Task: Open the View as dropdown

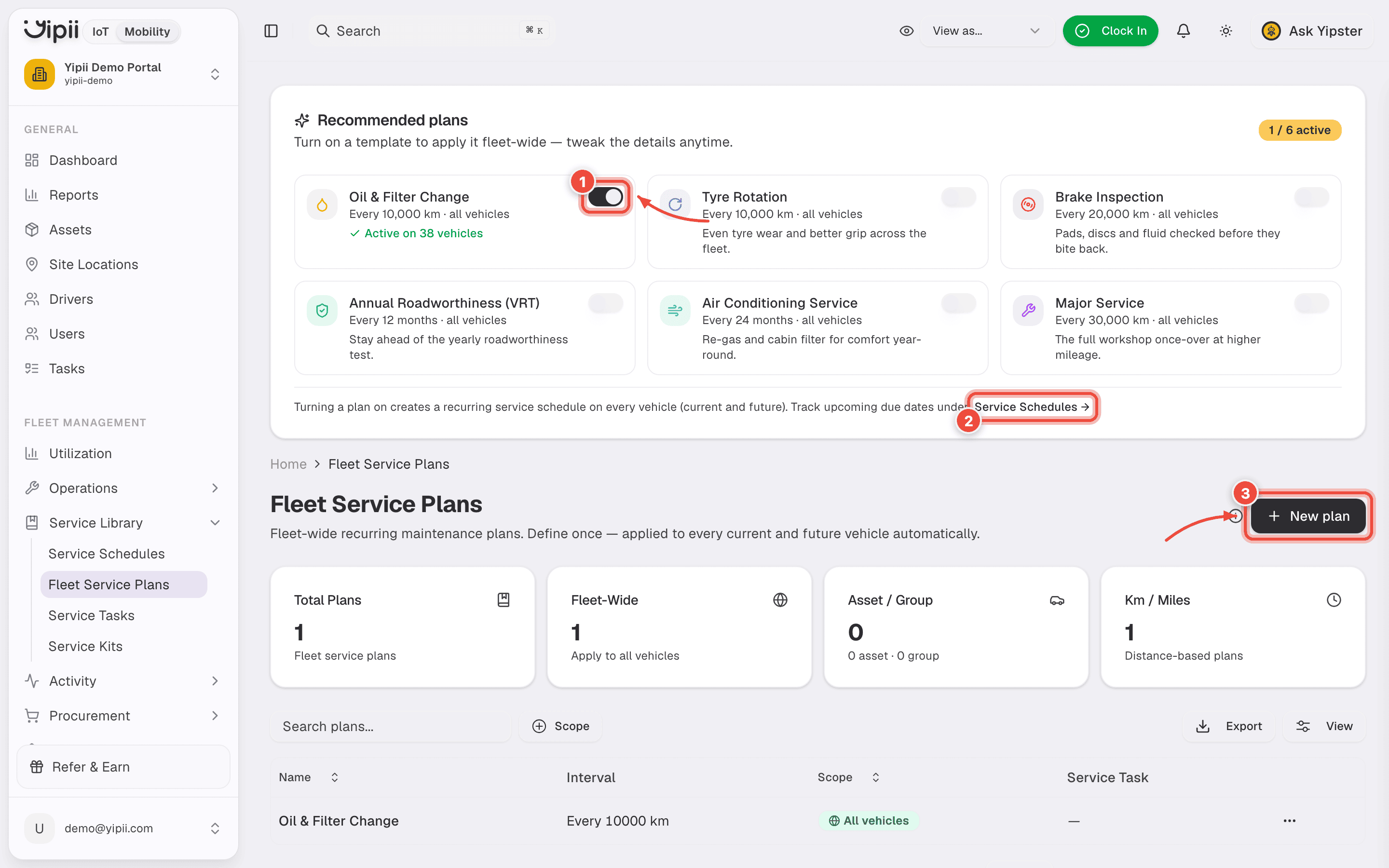Action: (x=986, y=31)
